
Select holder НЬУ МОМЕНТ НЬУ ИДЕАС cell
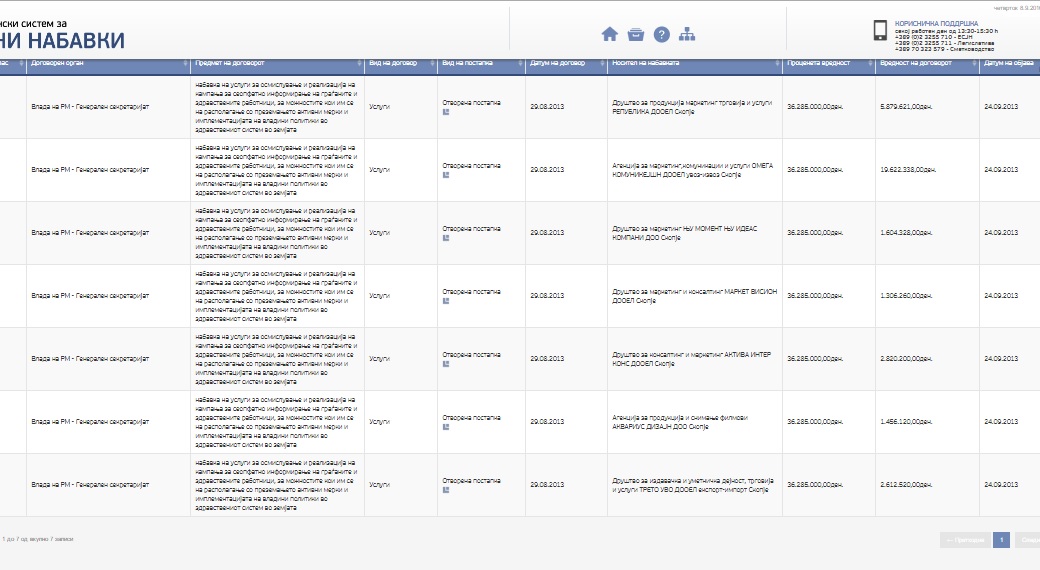[694, 233]
